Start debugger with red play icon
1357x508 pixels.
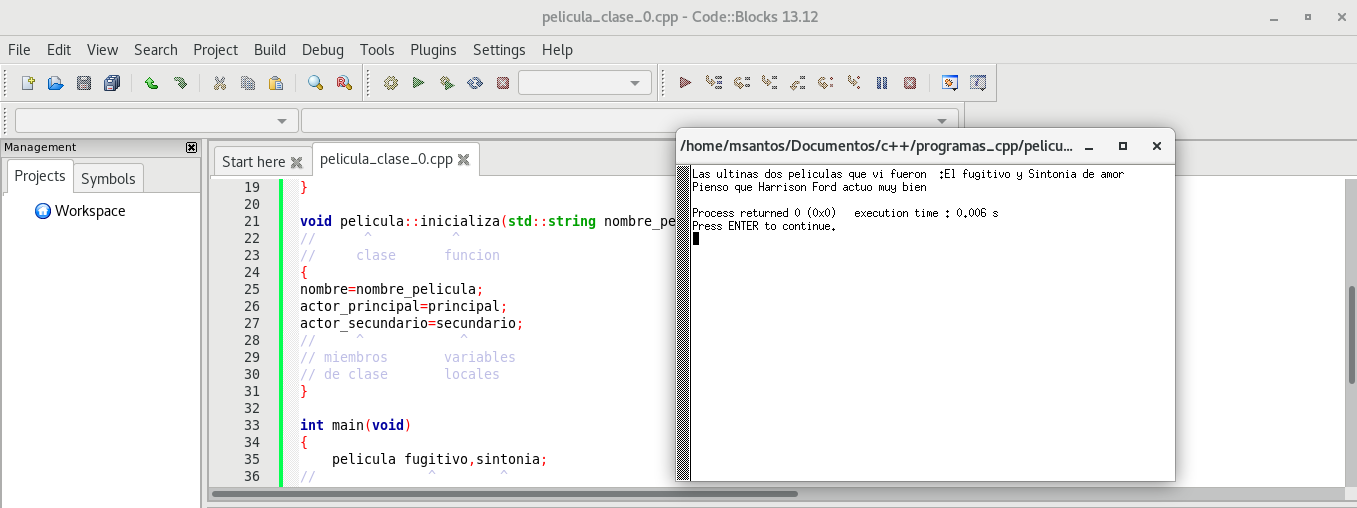tap(685, 83)
